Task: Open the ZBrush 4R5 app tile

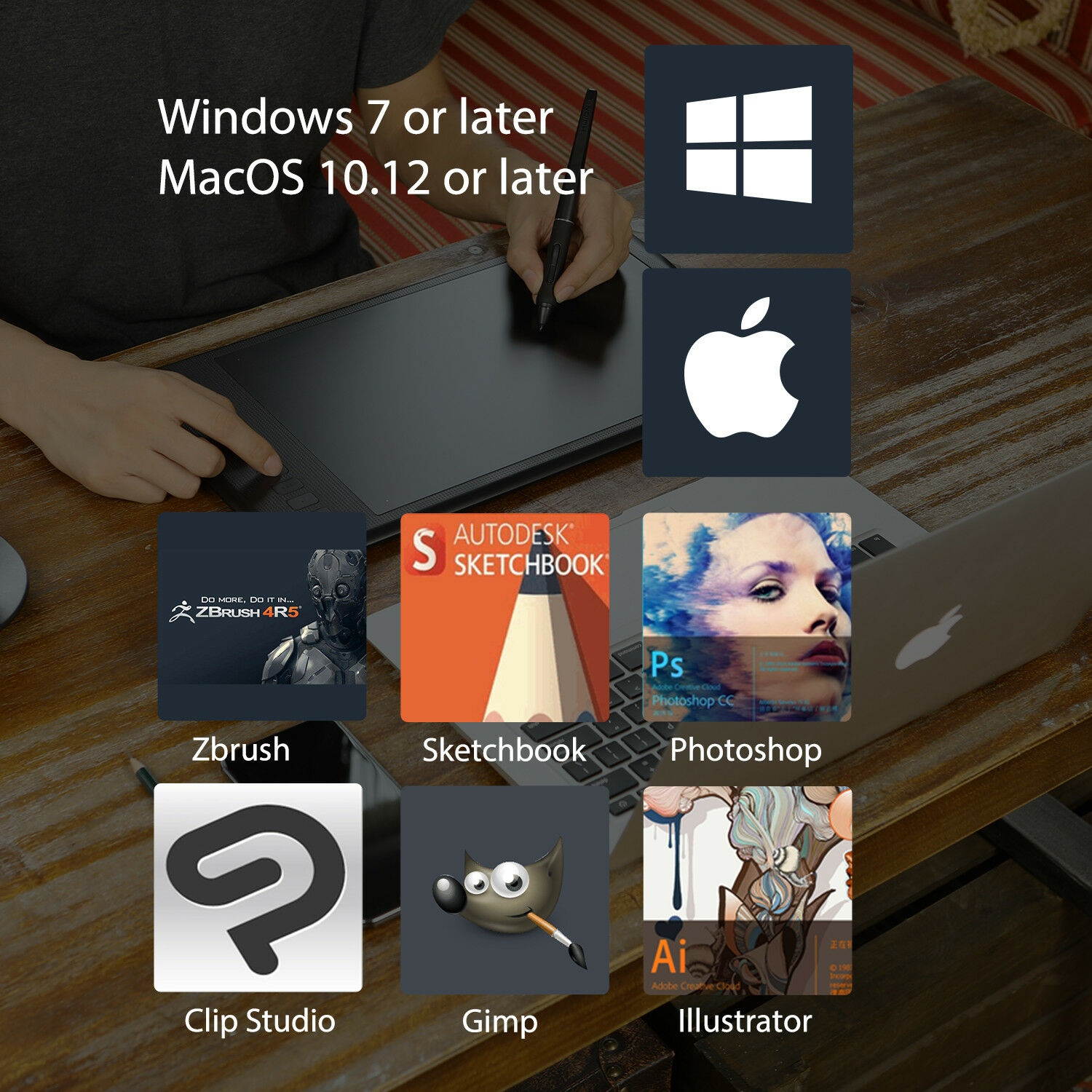Action: 262,616
